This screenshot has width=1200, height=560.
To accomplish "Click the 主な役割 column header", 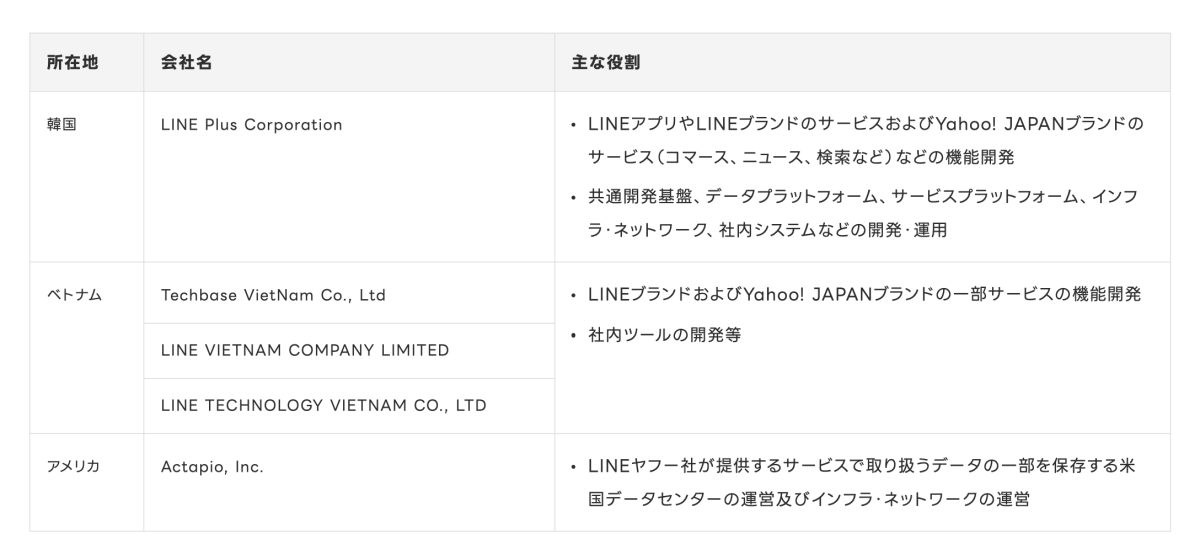I will 606,62.
